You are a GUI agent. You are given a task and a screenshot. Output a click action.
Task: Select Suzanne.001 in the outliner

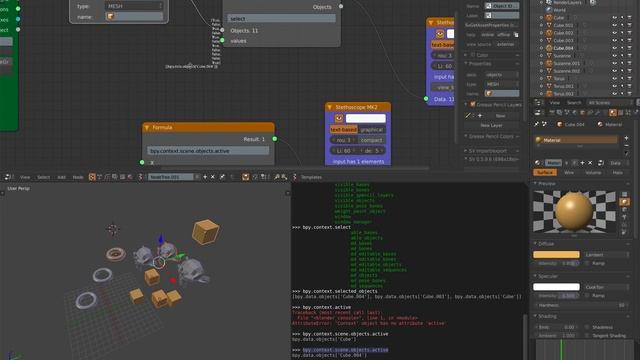click(x=567, y=63)
